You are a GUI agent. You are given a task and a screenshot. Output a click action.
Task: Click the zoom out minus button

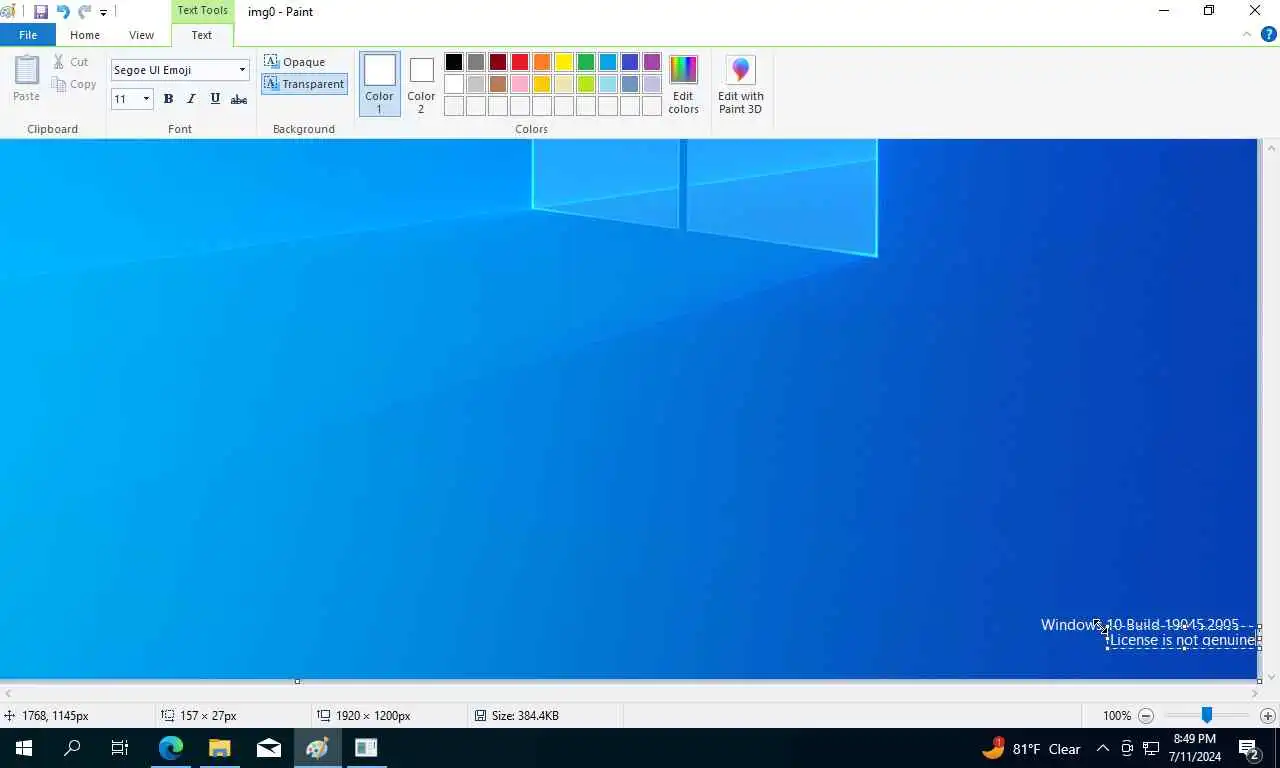pos(1146,716)
